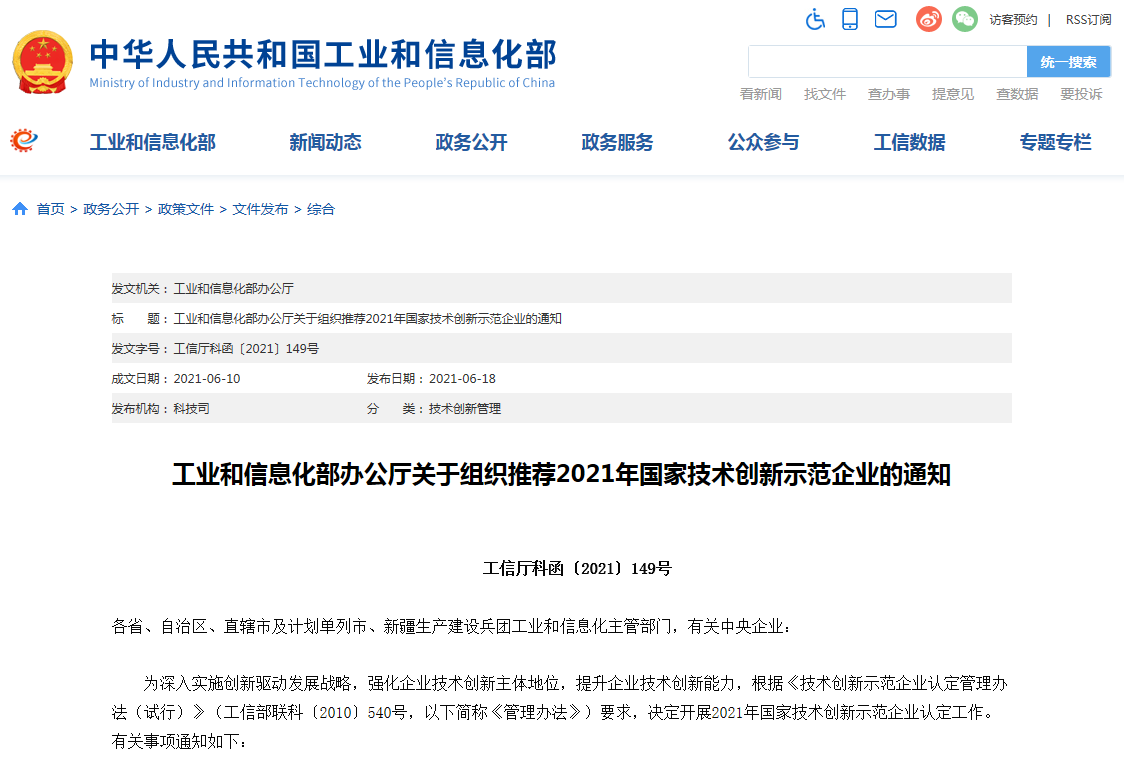Click 发文机关 value 工业和信息化部办公厅

[234, 289]
